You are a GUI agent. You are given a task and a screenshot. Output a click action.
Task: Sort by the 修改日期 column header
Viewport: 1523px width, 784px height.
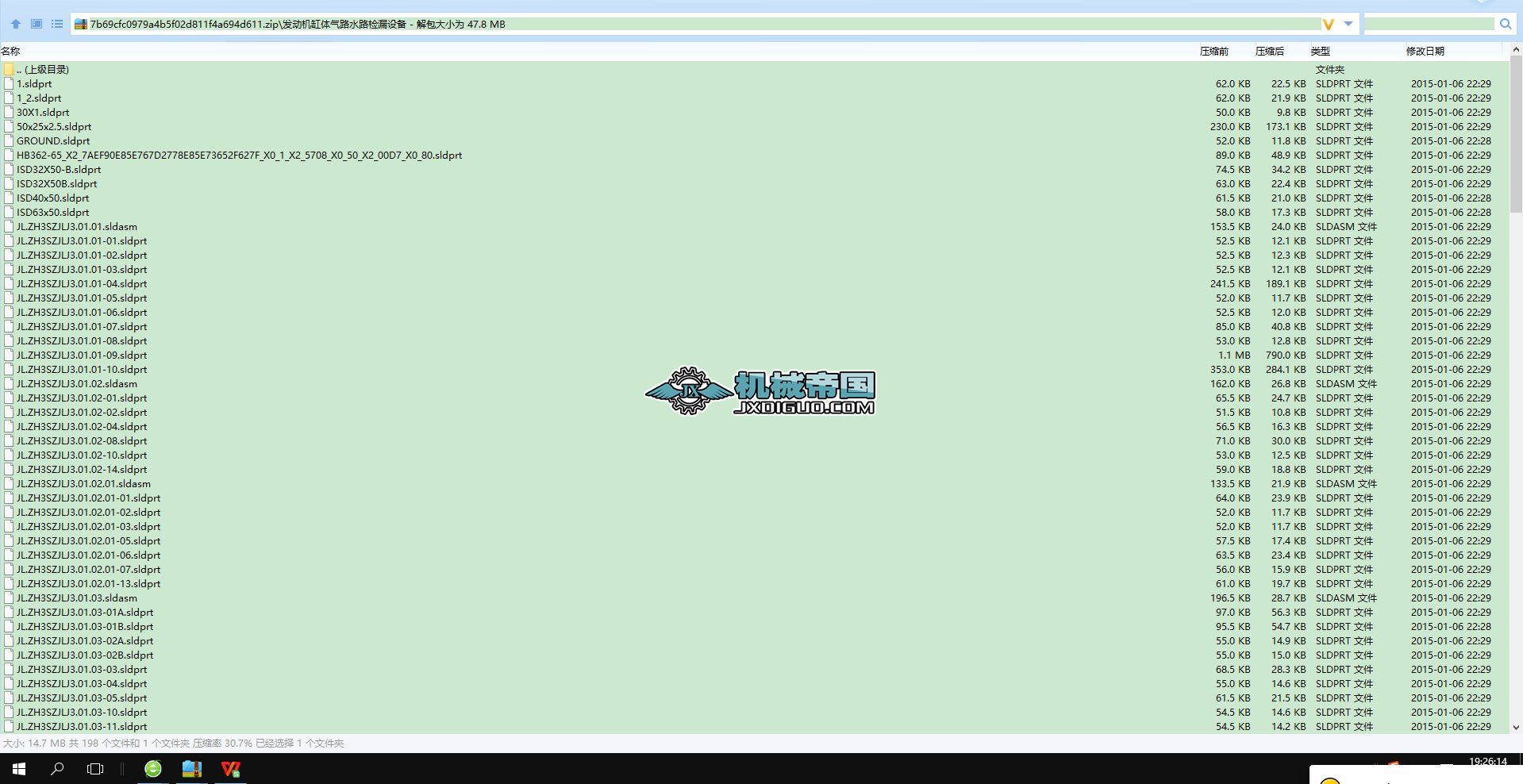click(1425, 52)
